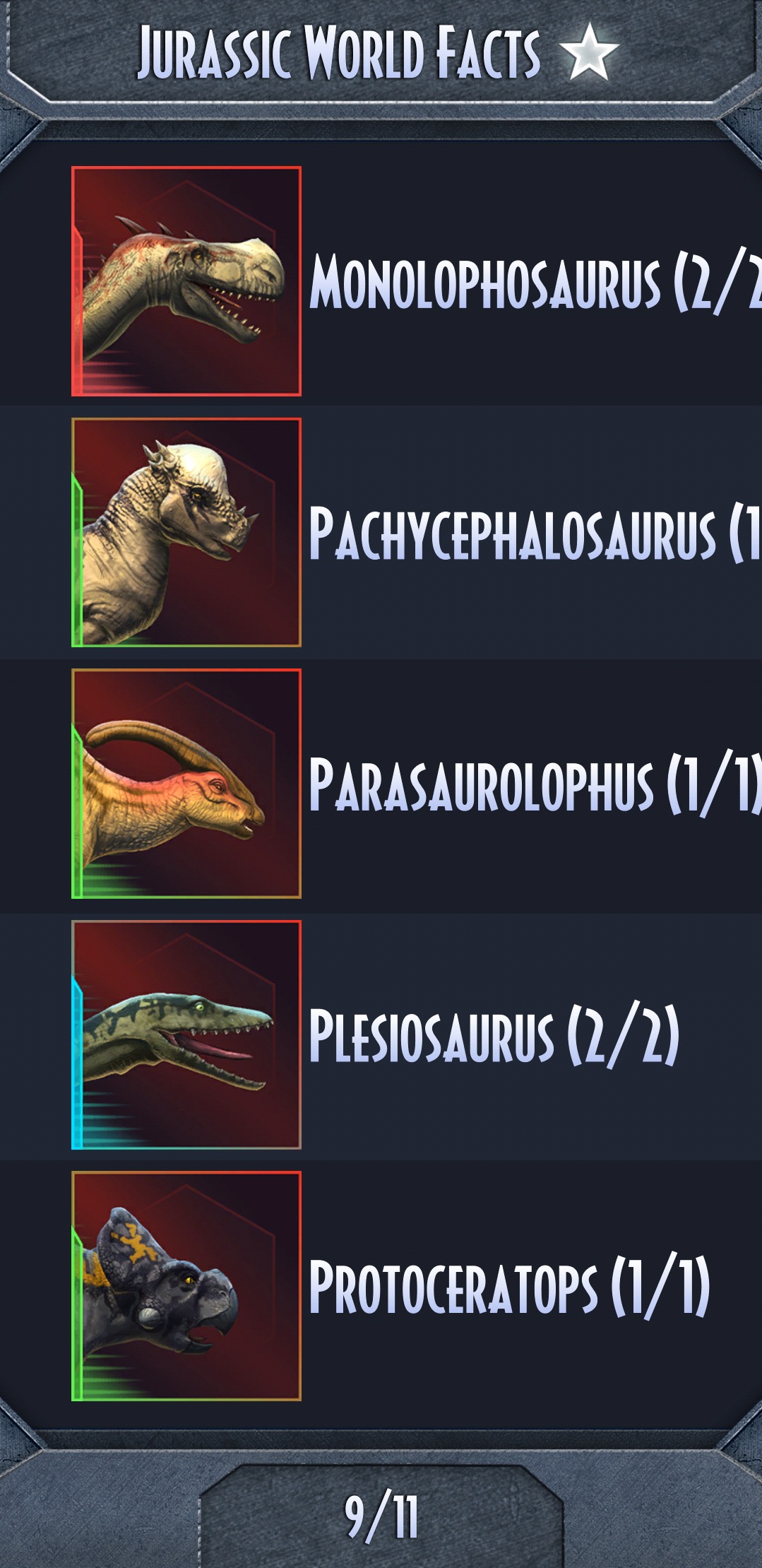This screenshot has height=1568, width=762.
Task: Pick the Protoceratops portrait icon
Action: pos(186,1286)
